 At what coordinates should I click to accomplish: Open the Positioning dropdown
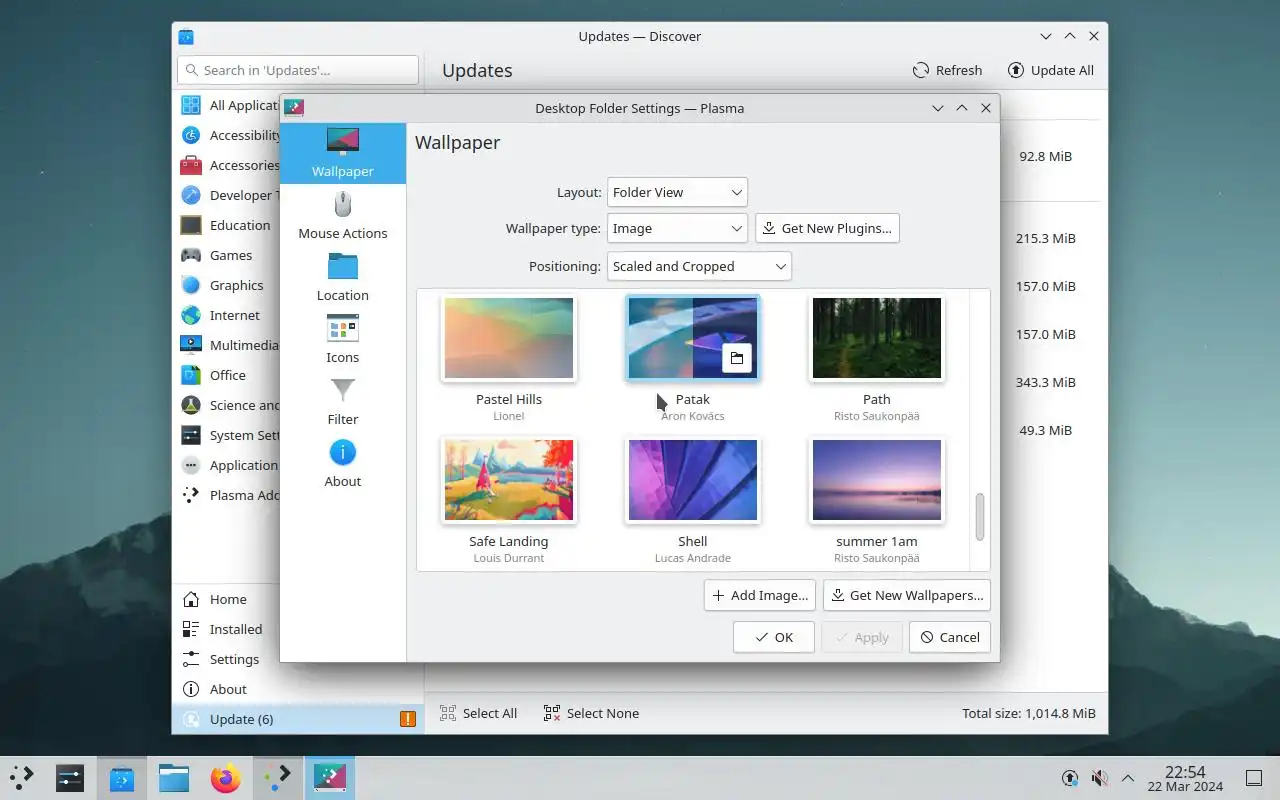coord(699,266)
